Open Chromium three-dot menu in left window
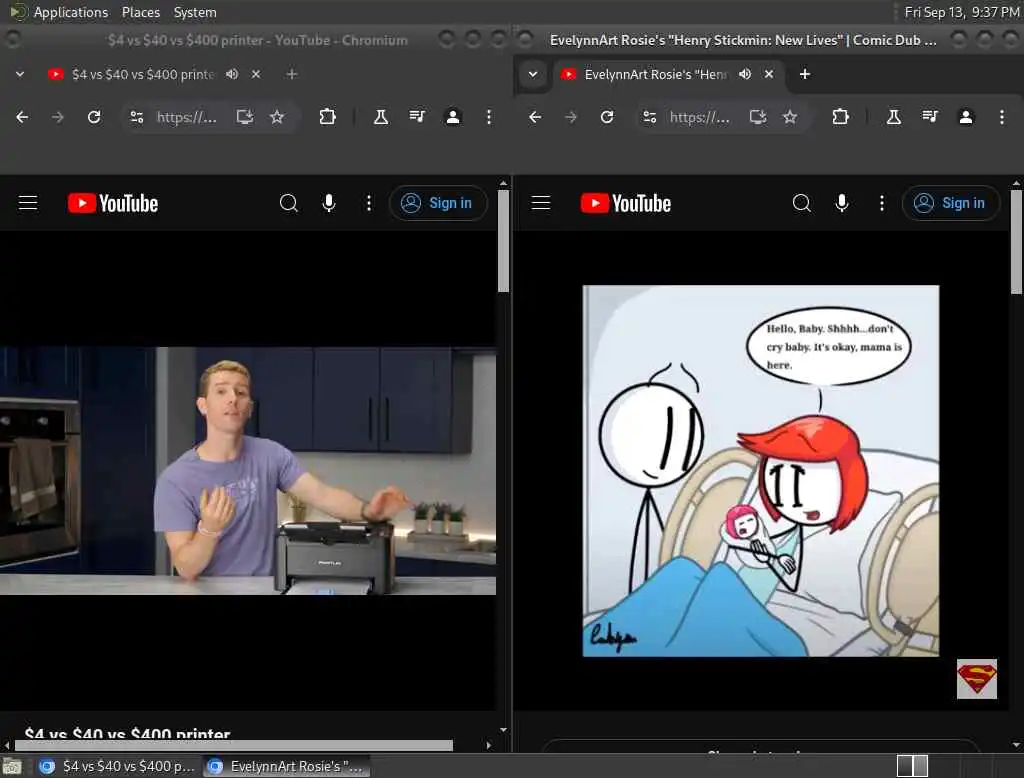This screenshot has width=1024, height=778. click(x=488, y=117)
